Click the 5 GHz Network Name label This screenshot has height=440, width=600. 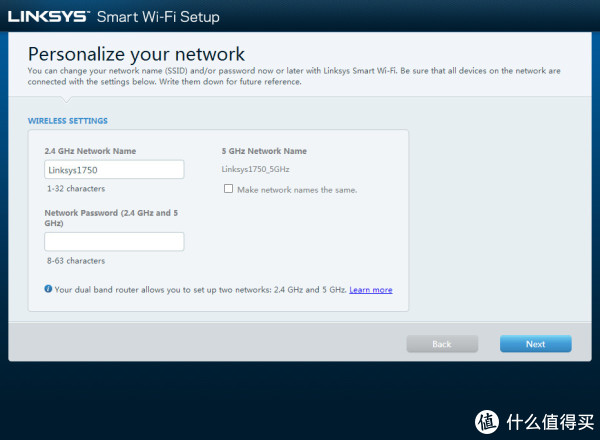264,151
